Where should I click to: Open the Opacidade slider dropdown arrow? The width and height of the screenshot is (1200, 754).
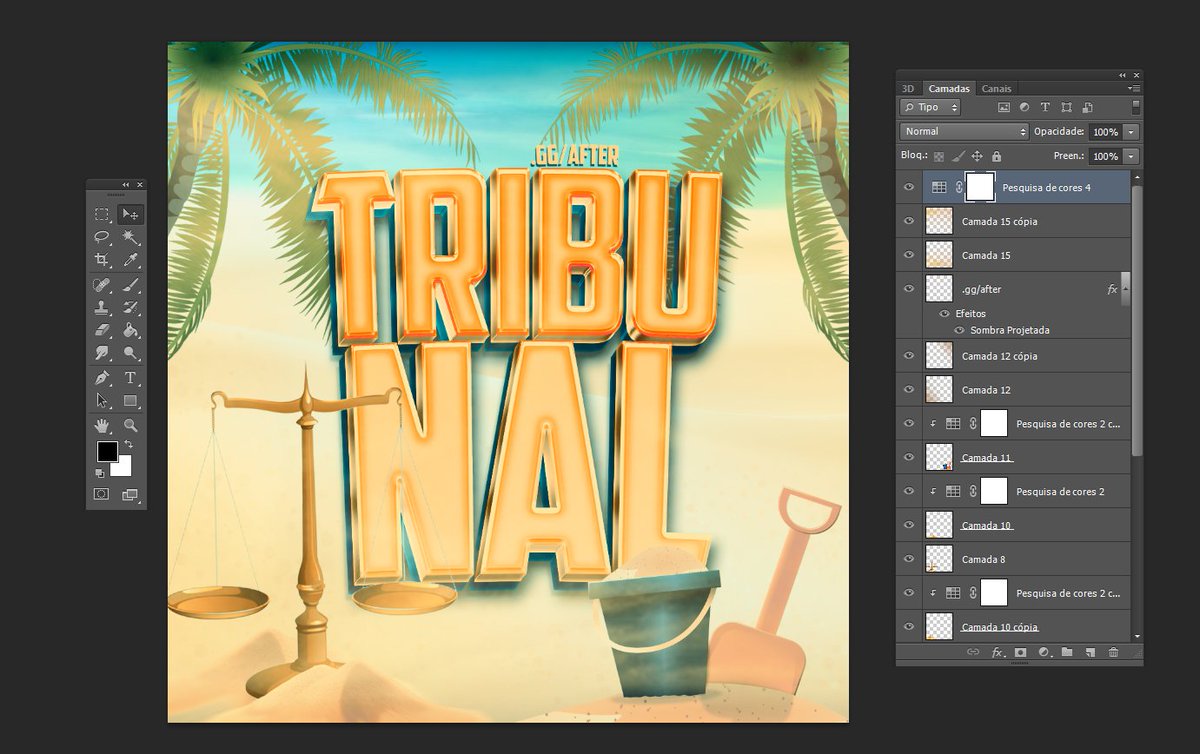point(1131,131)
